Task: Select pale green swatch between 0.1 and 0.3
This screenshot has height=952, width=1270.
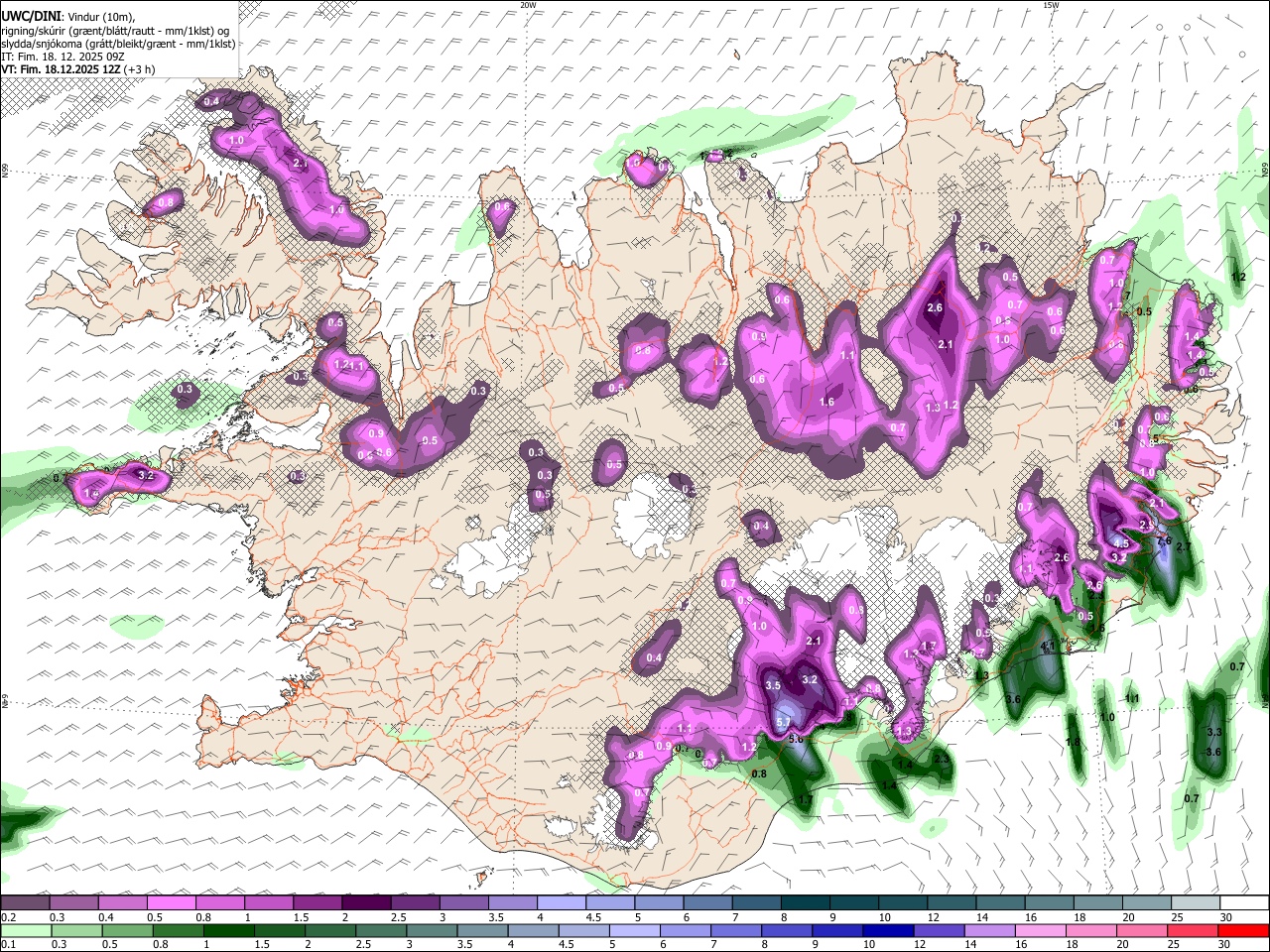Action: [x=25, y=931]
